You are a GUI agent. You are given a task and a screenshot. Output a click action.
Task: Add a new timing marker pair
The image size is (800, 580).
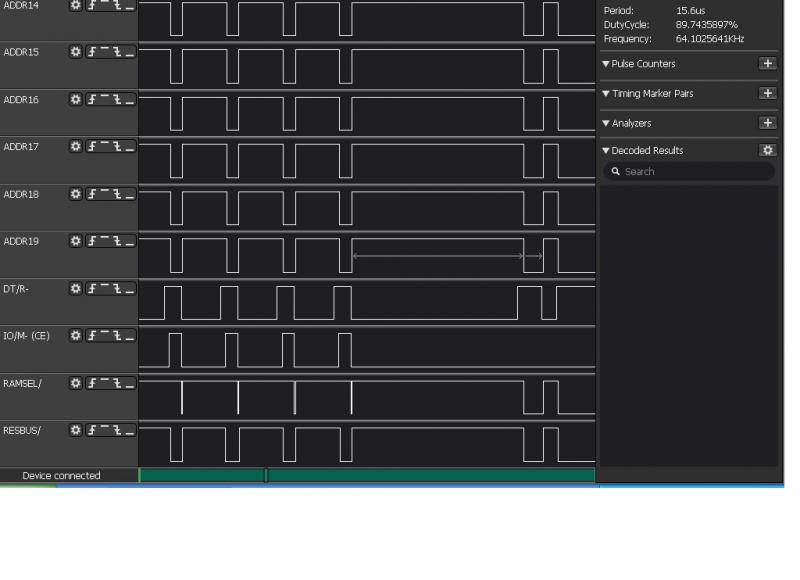pyautogui.click(x=767, y=93)
